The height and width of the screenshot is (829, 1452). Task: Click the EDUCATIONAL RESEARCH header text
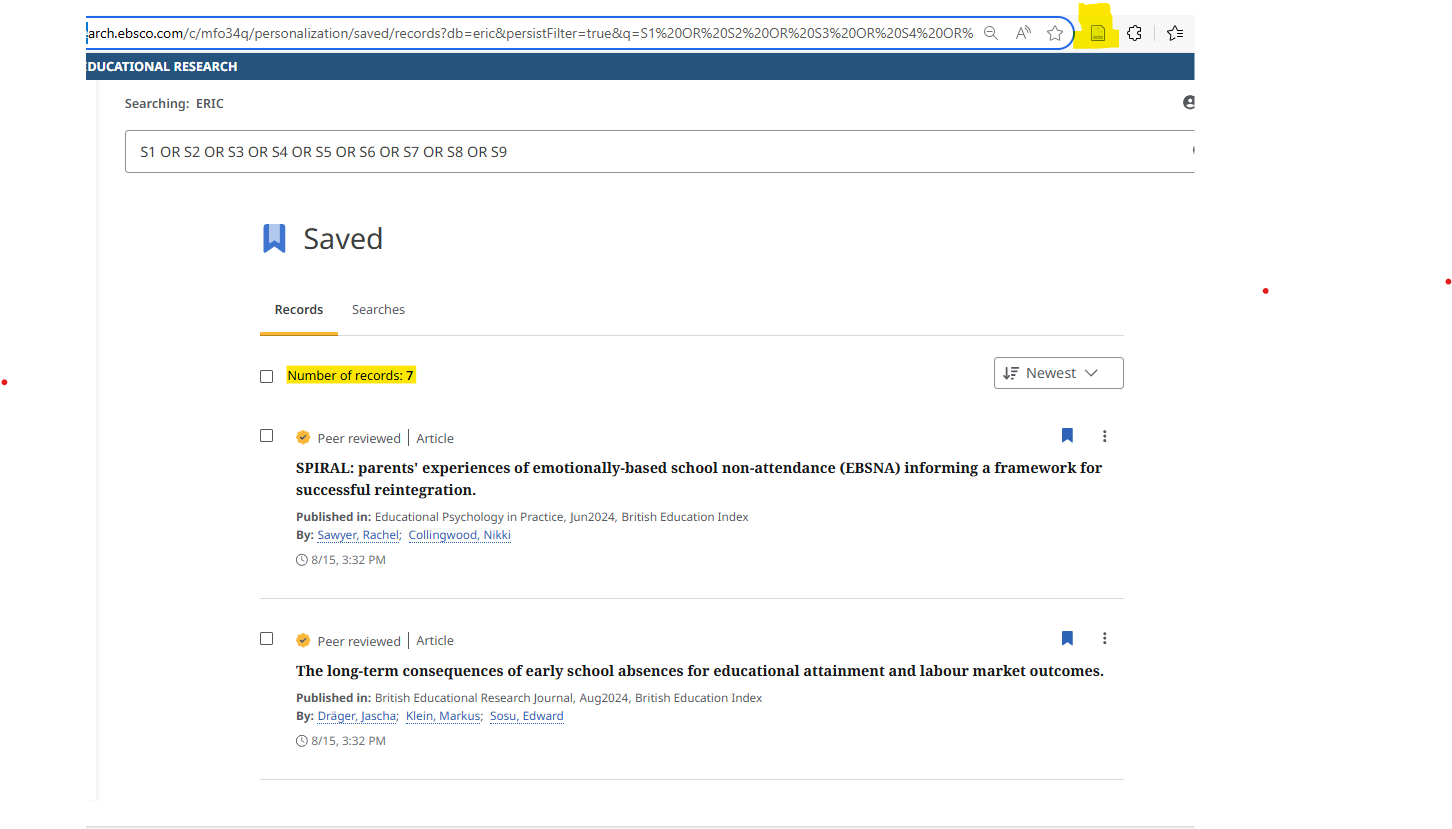(162, 67)
